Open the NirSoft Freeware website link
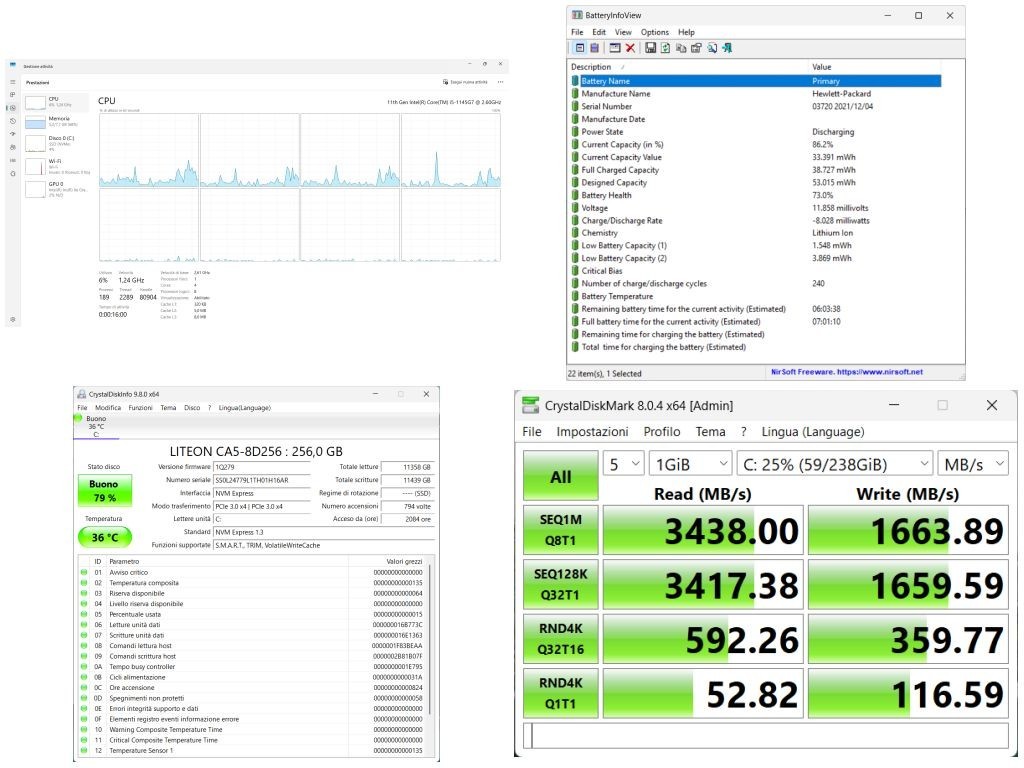 [847, 372]
